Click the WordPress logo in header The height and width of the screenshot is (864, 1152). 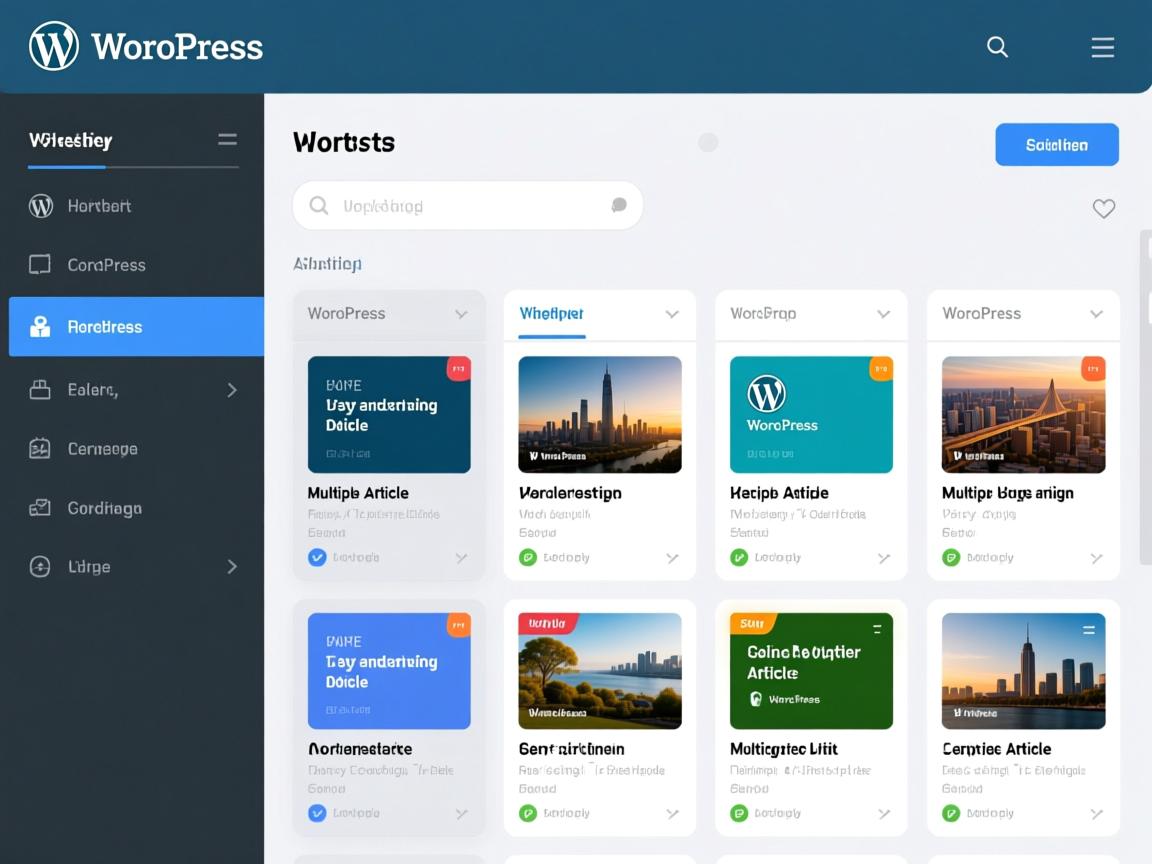[x=54, y=46]
